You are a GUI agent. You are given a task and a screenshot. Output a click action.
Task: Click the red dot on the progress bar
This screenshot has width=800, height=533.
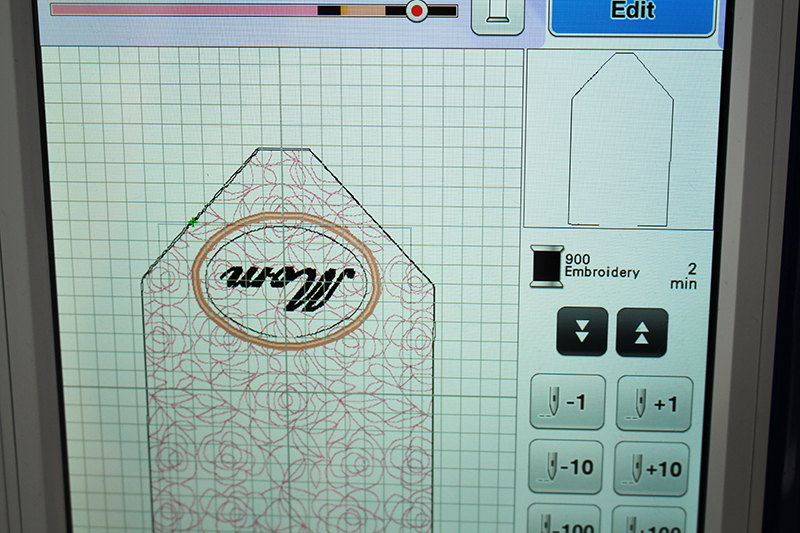417,11
